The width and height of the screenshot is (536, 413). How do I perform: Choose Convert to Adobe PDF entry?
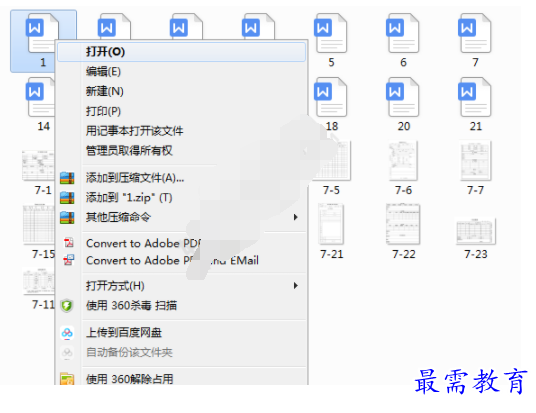[182, 243]
